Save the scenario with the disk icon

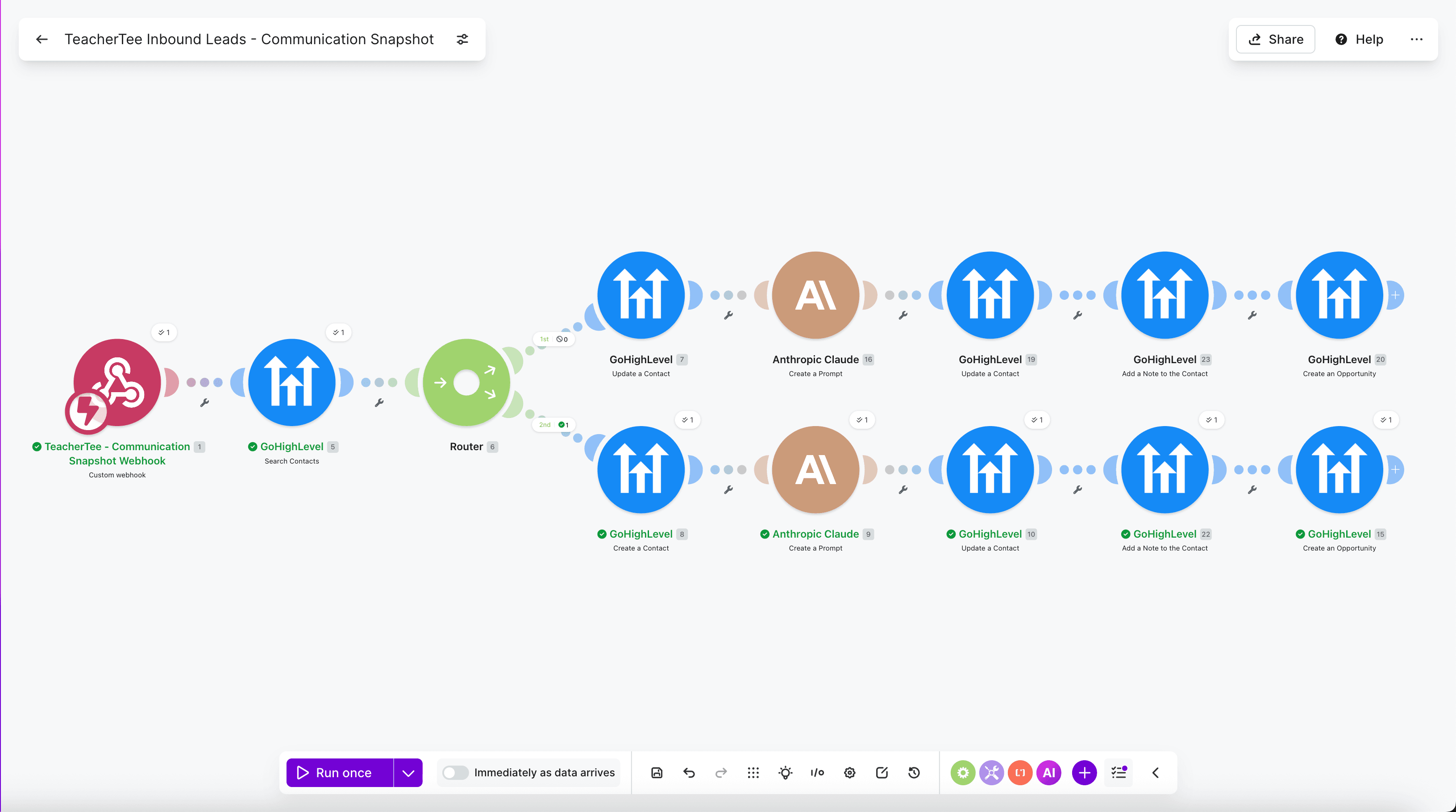[657, 772]
